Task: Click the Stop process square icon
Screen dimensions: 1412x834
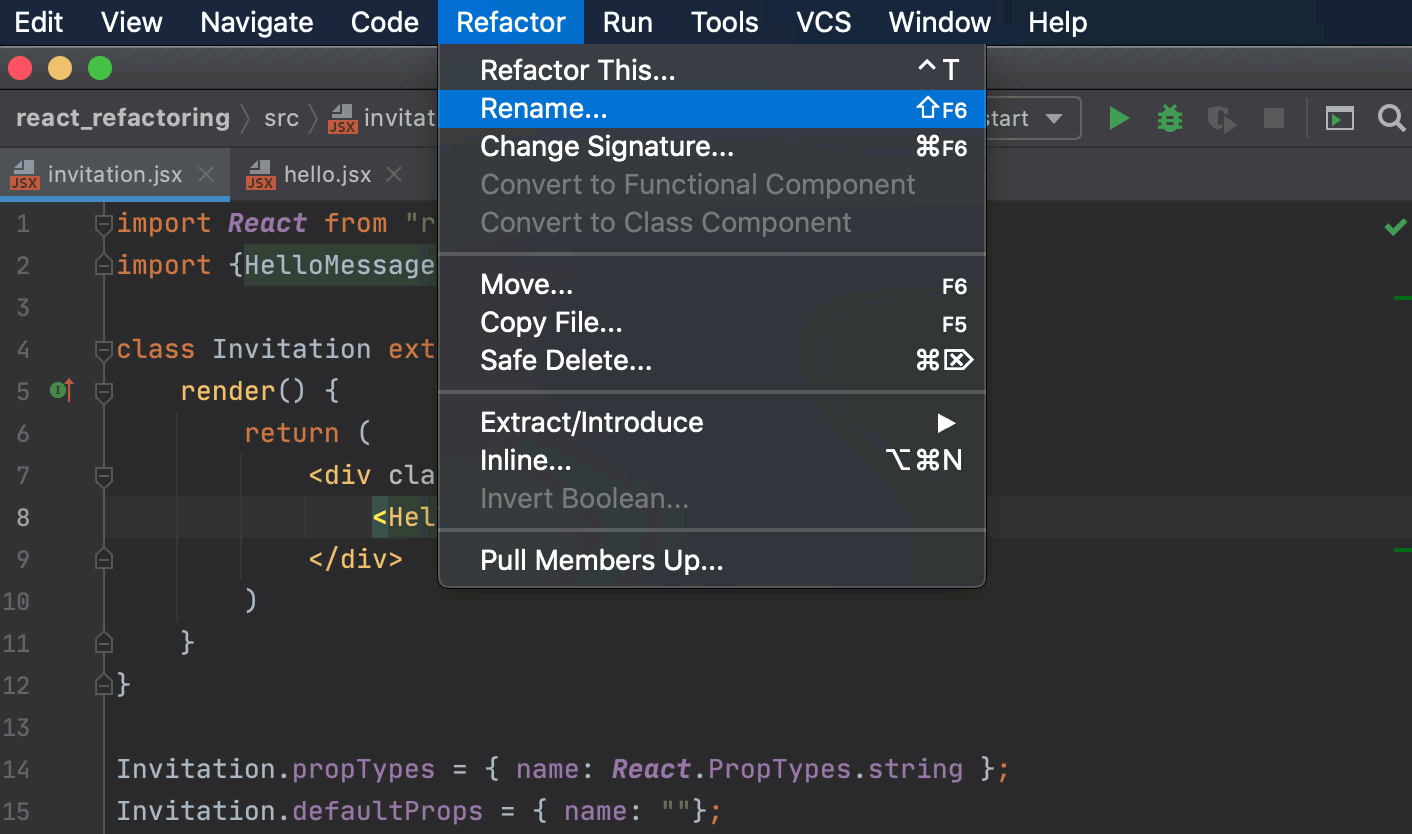Action: (1272, 118)
